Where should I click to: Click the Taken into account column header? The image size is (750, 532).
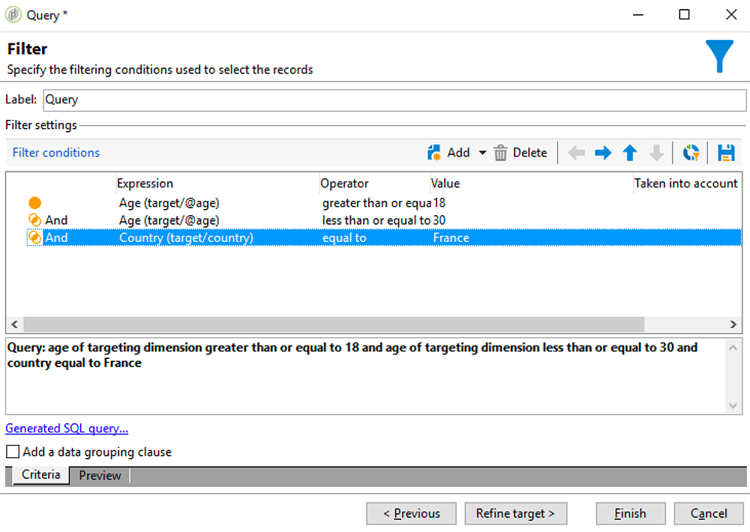pyautogui.click(x=686, y=183)
